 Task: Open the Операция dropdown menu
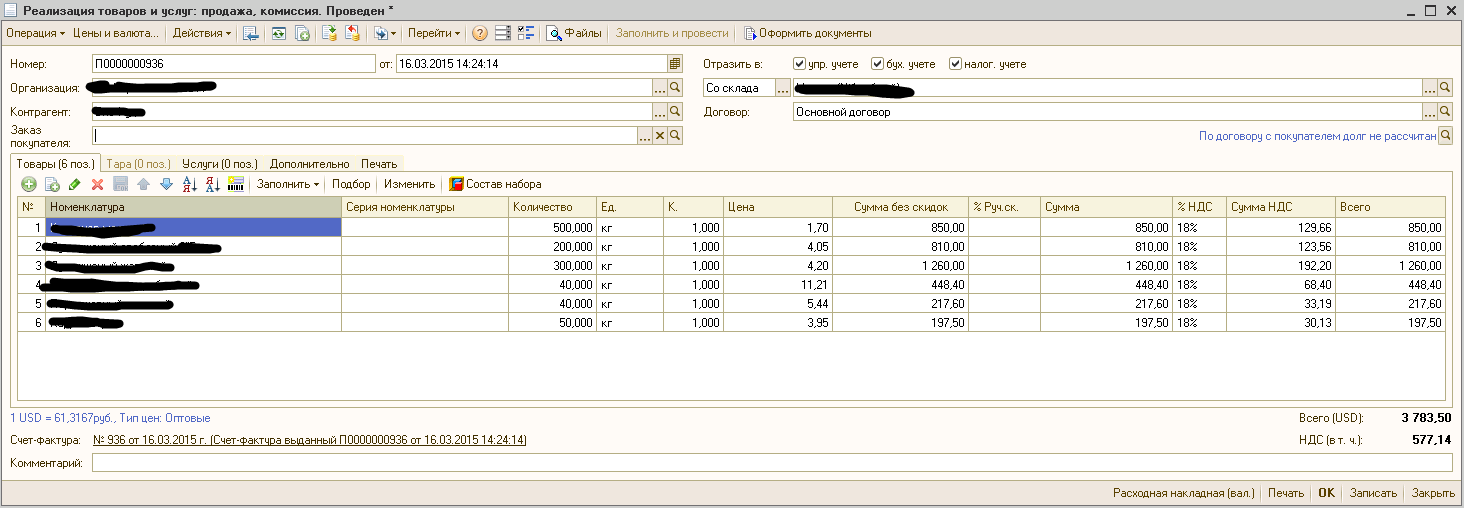coord(35,33)
